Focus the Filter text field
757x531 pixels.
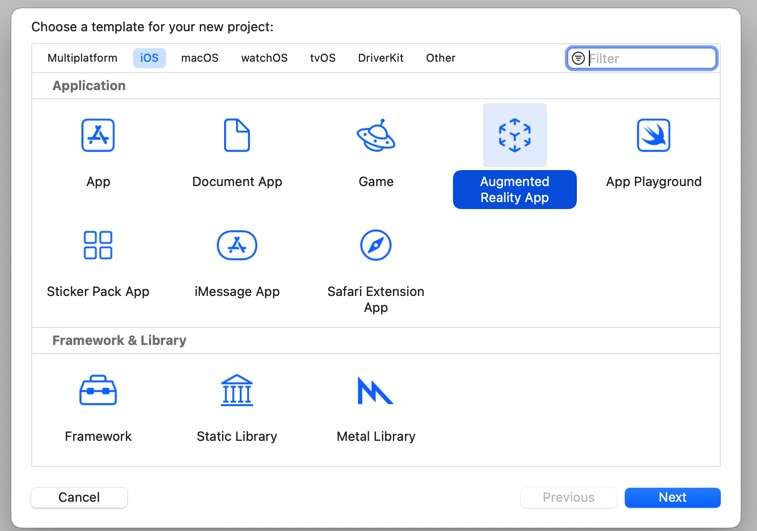point(650,58)
